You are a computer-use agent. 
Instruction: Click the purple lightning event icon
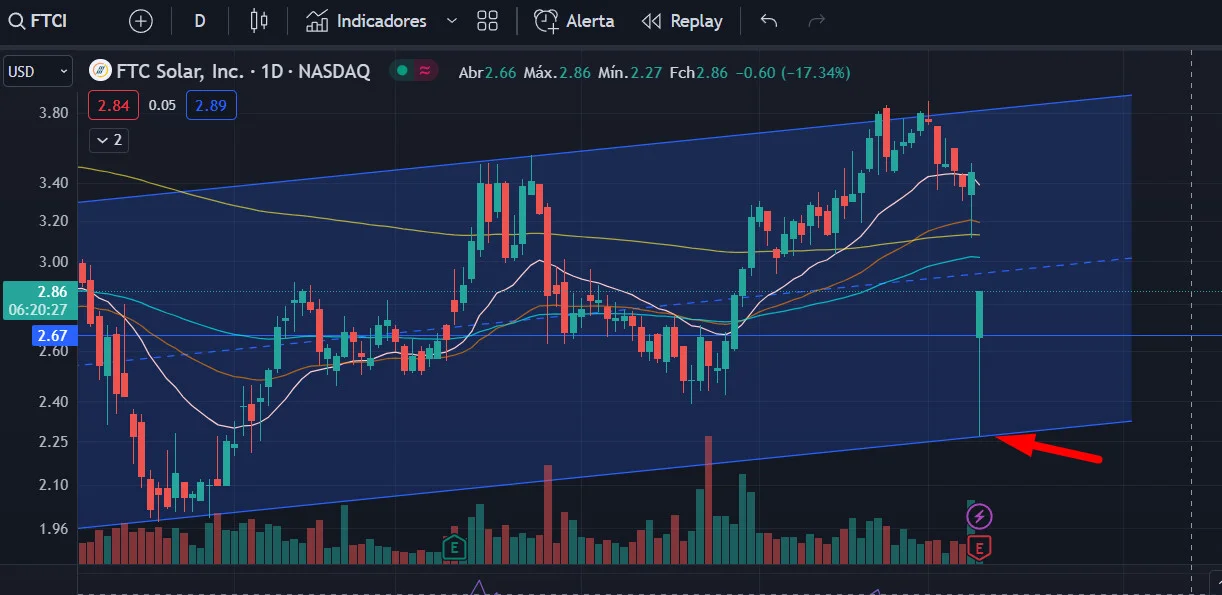point(979,516)
